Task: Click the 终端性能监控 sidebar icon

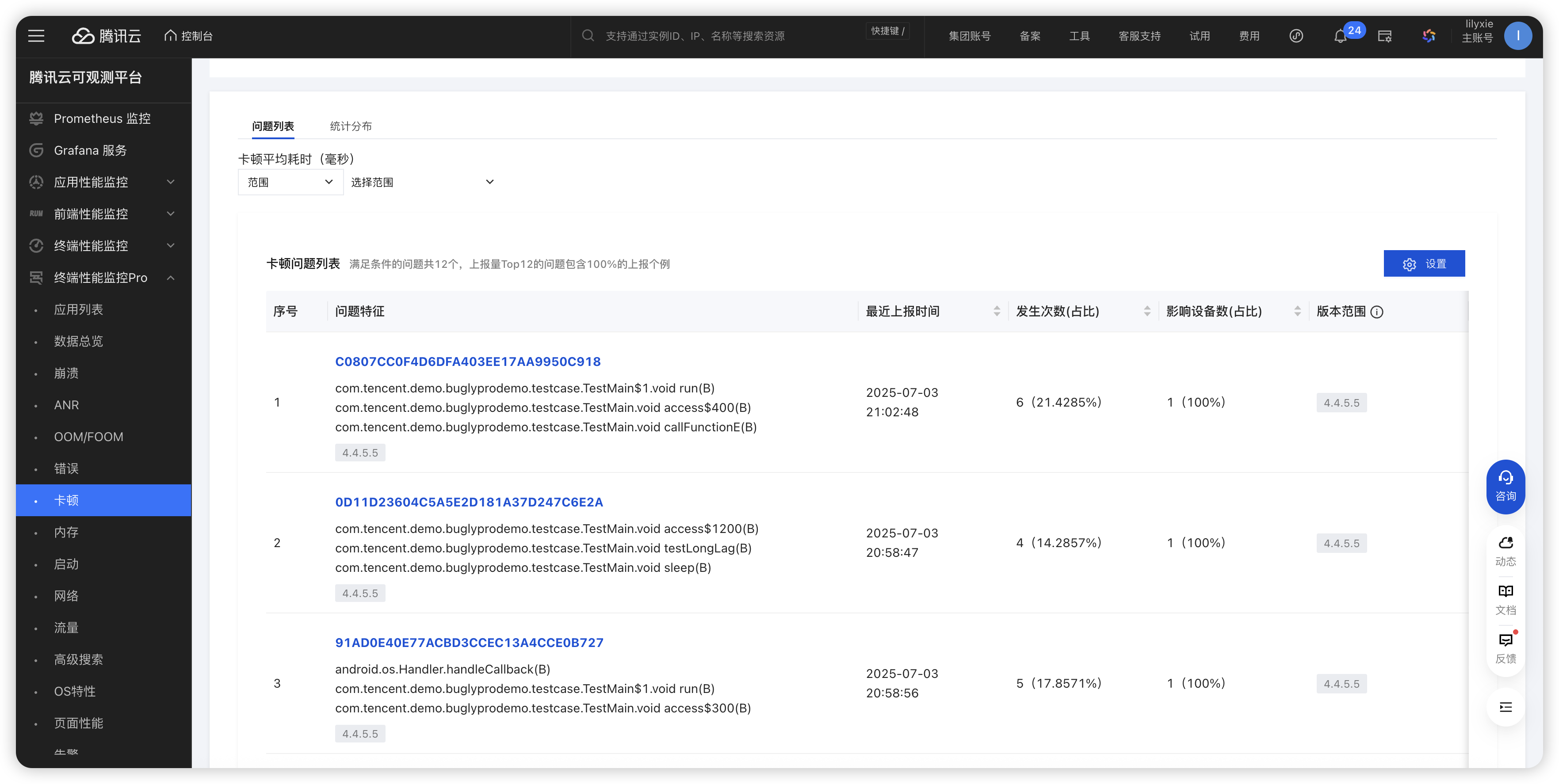Action: pyautogui.click(x=36, y=246)
